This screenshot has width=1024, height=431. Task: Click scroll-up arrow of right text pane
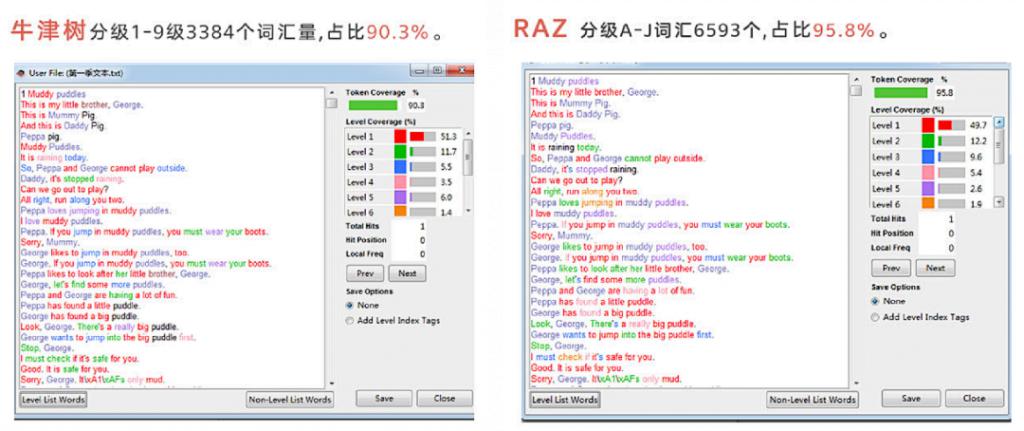(x=856, y=80)
